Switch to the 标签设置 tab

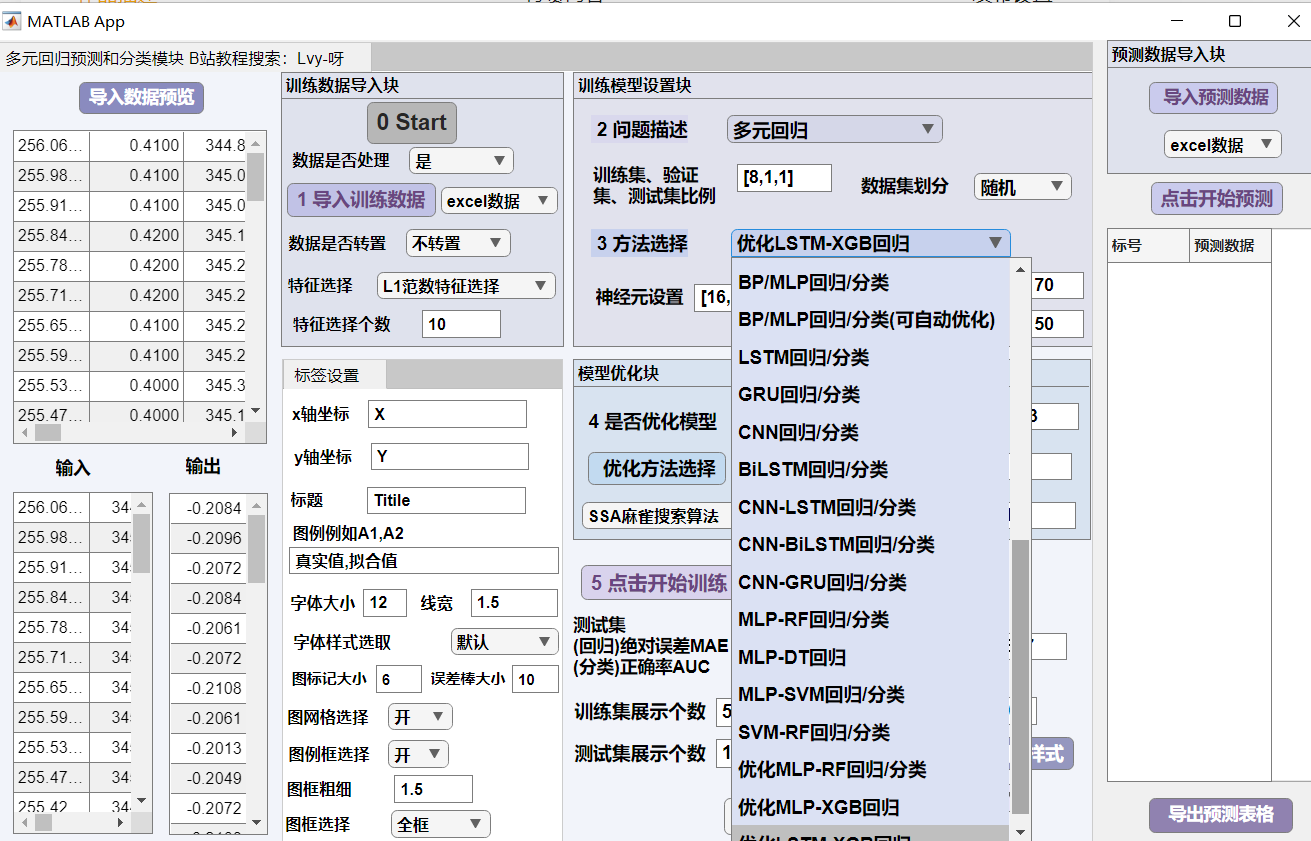pos(326,376)
